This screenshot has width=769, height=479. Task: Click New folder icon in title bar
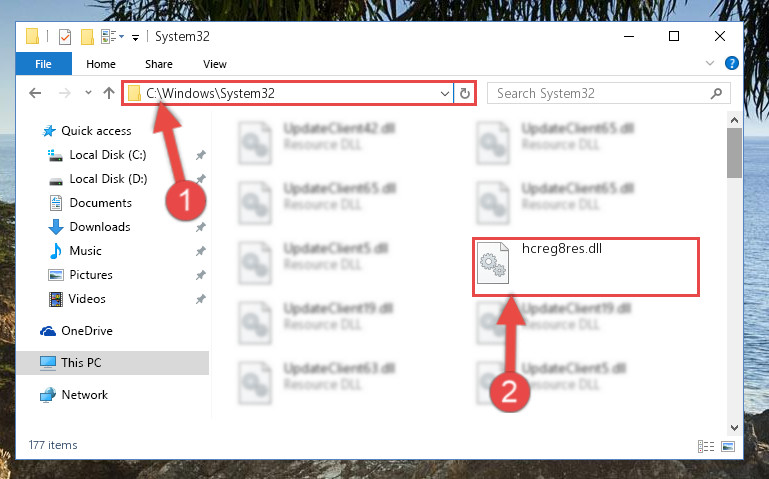[87, 37]
